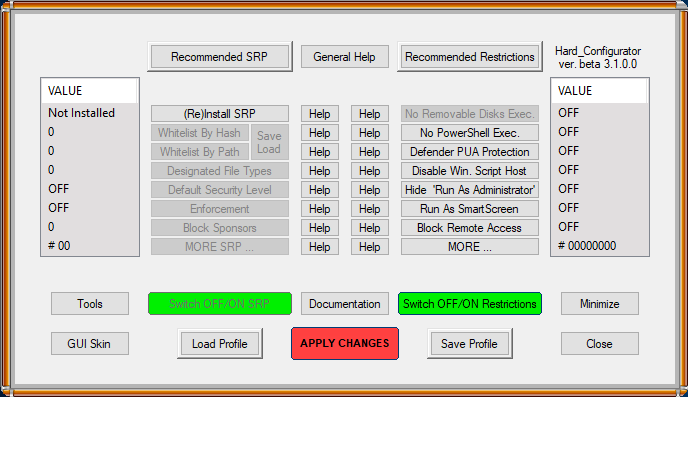Open the Tools menu
This screenshot has width=688, height=460.
[90, 304]
